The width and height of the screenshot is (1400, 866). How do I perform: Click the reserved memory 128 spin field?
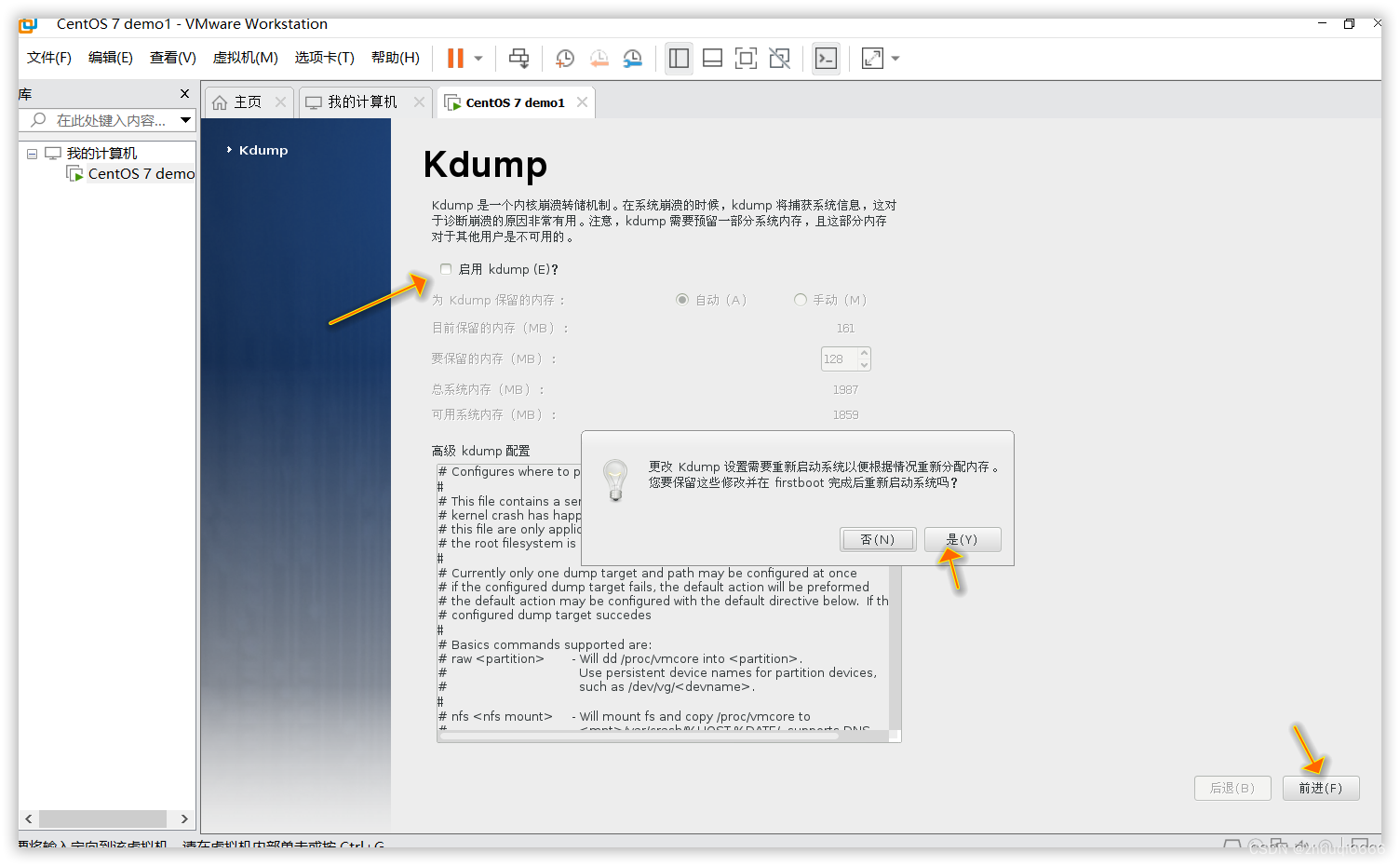tap(839, 359)
